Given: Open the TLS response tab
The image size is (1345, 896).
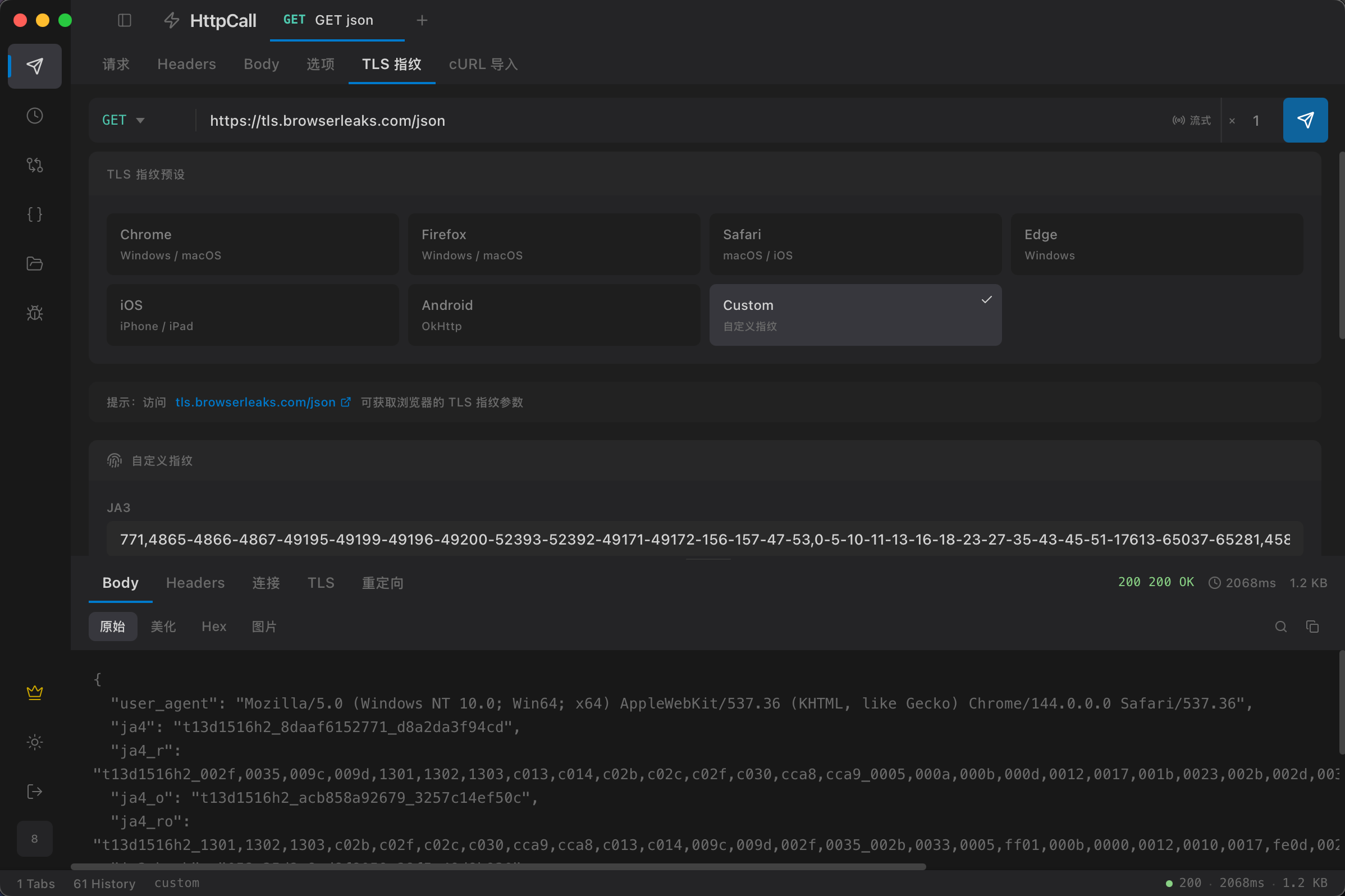Looking at the screenshot, I should pyautogui.click(x=320, y=582).
